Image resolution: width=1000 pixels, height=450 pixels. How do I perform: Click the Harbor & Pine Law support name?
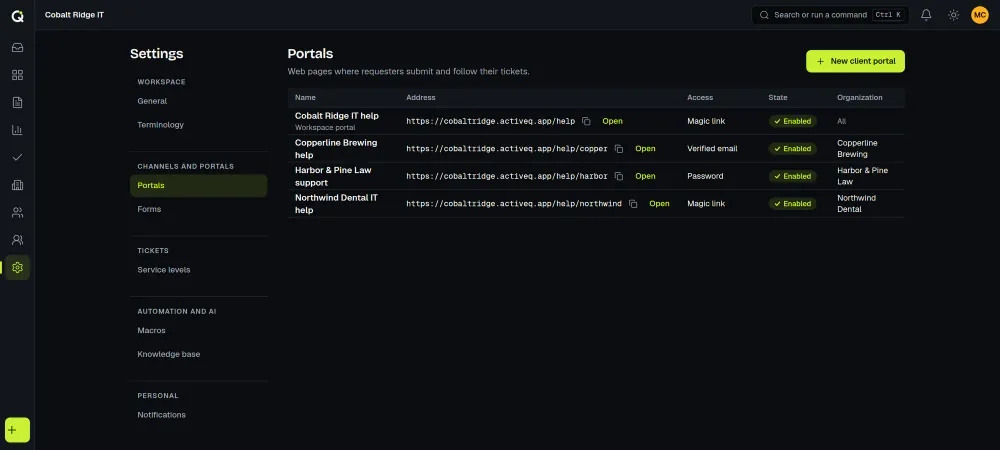[x=333, y=176]
